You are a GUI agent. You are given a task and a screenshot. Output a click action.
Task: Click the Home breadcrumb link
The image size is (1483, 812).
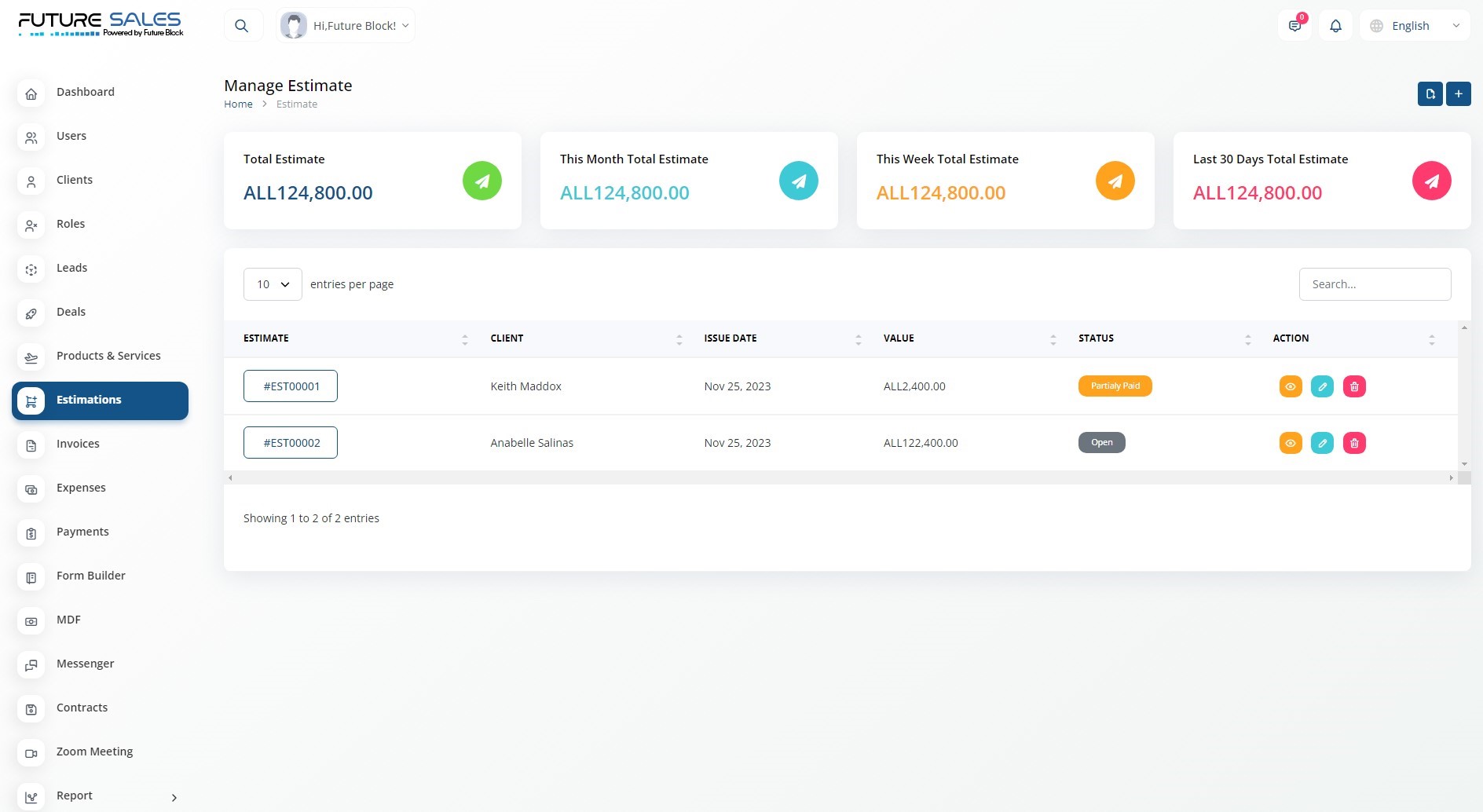[x=238, y=104]
